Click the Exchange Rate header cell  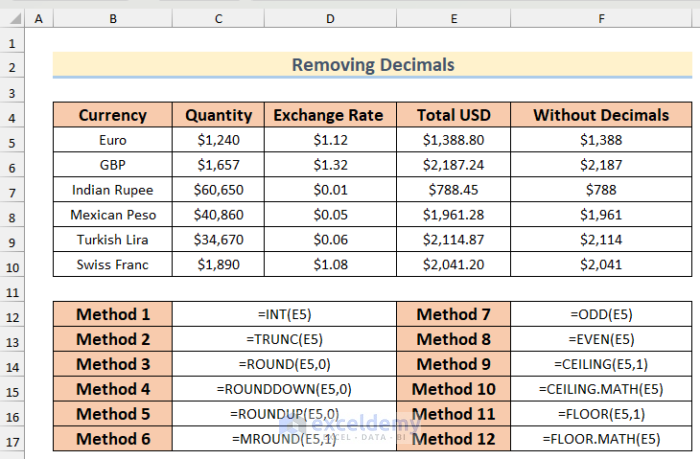click(x=330, y=115)
